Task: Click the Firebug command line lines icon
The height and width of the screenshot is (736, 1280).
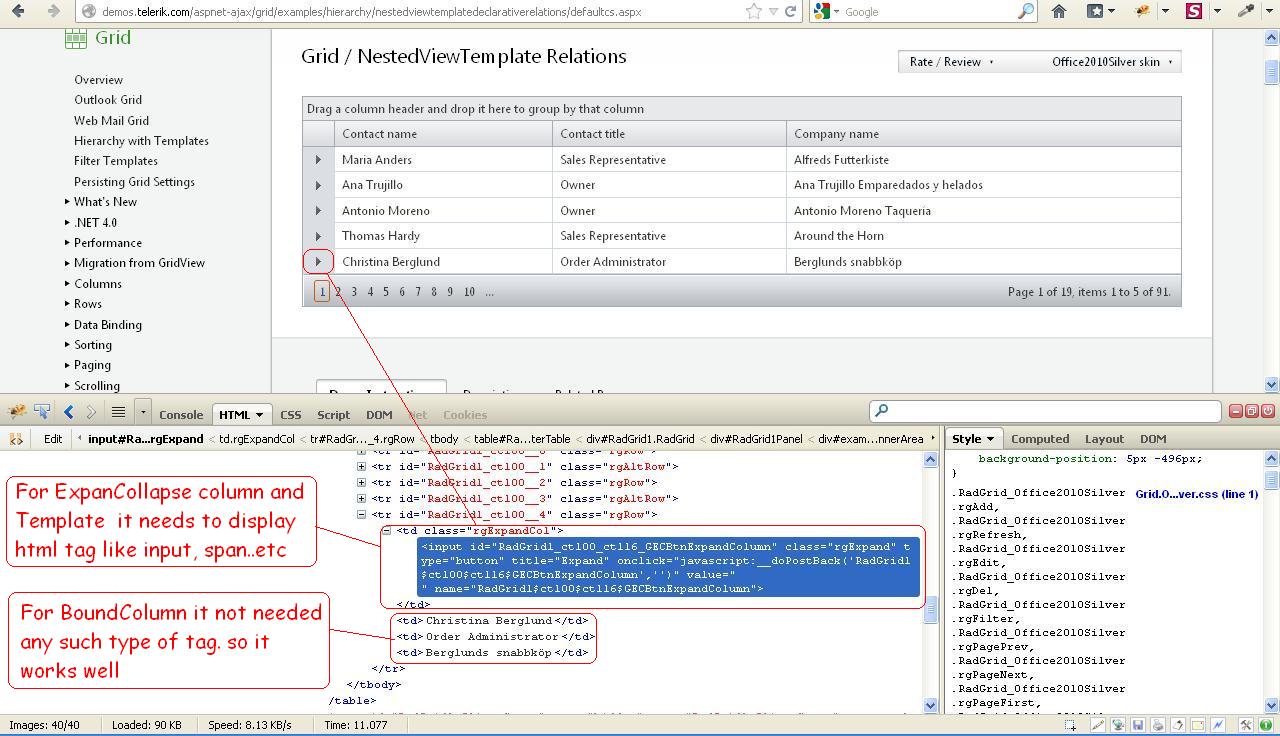Action: pos(118,411)
